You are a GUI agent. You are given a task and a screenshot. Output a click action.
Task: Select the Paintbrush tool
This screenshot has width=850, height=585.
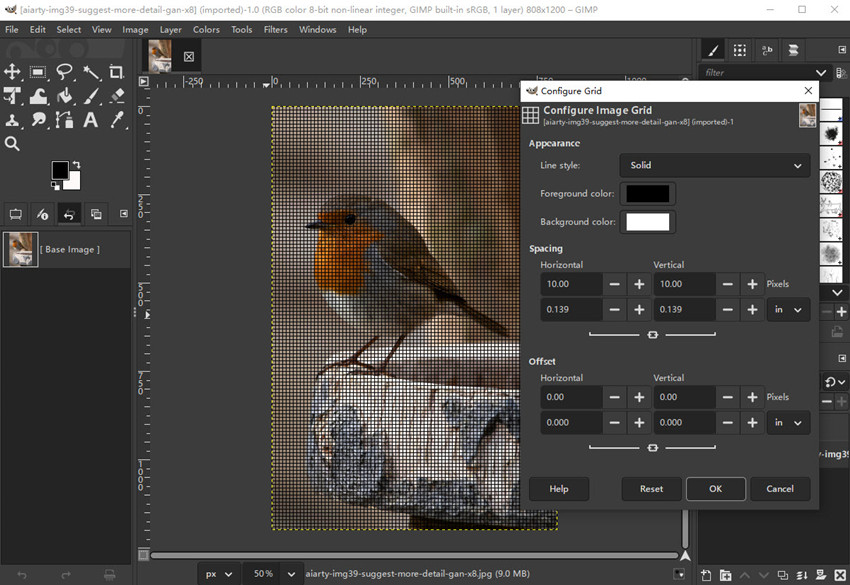pyautogui.click(x=91, y=96)
